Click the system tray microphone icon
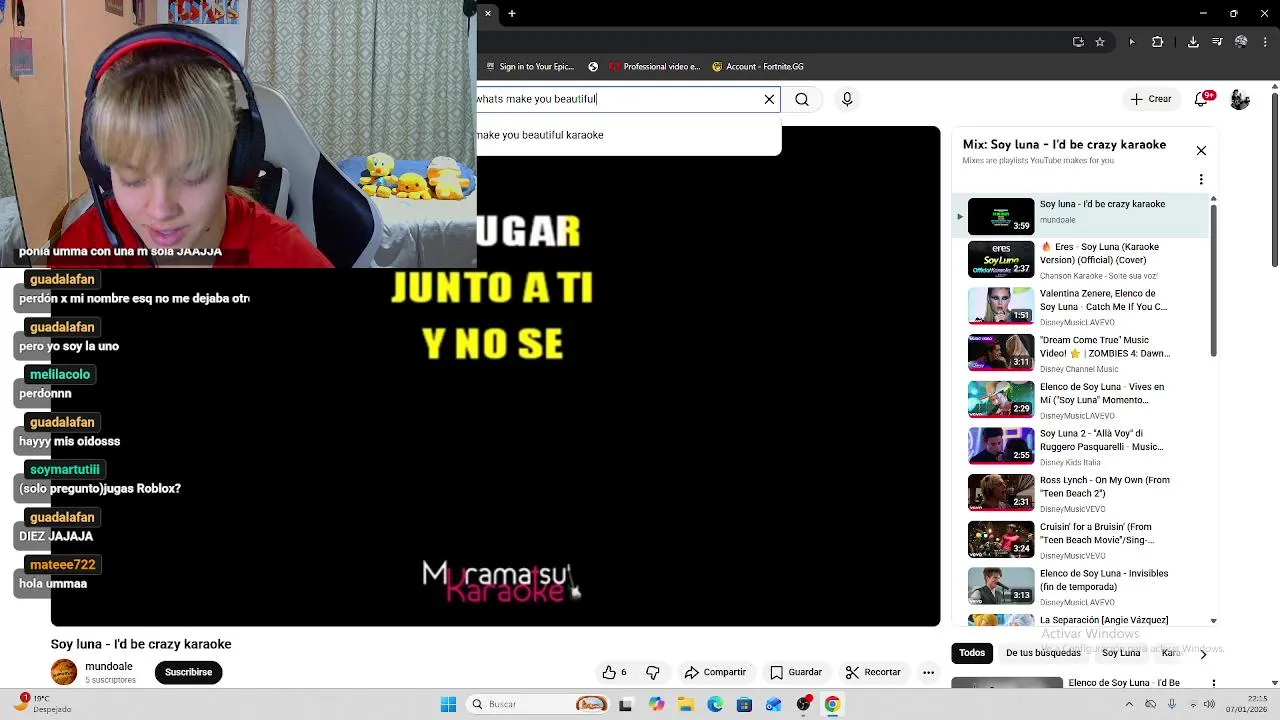1280x720 pixels. [1172, 704]
